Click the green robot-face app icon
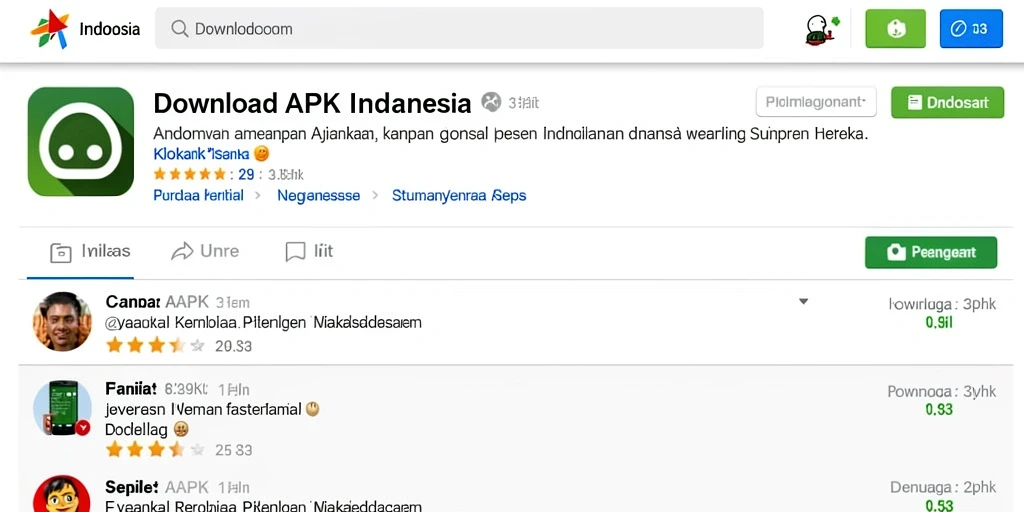 coord(81,142)
